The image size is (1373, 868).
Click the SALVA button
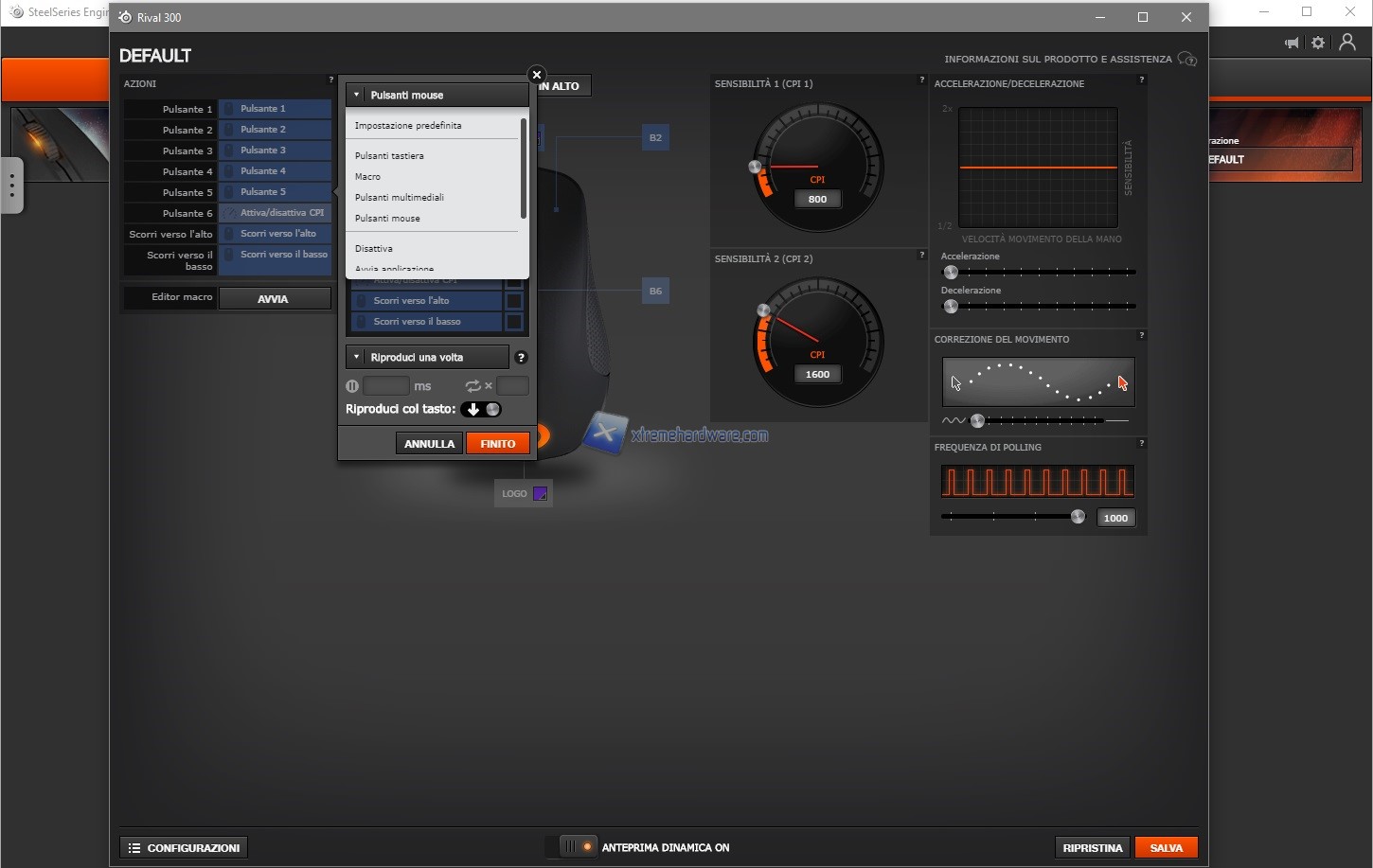click(x=1166, y=848)
